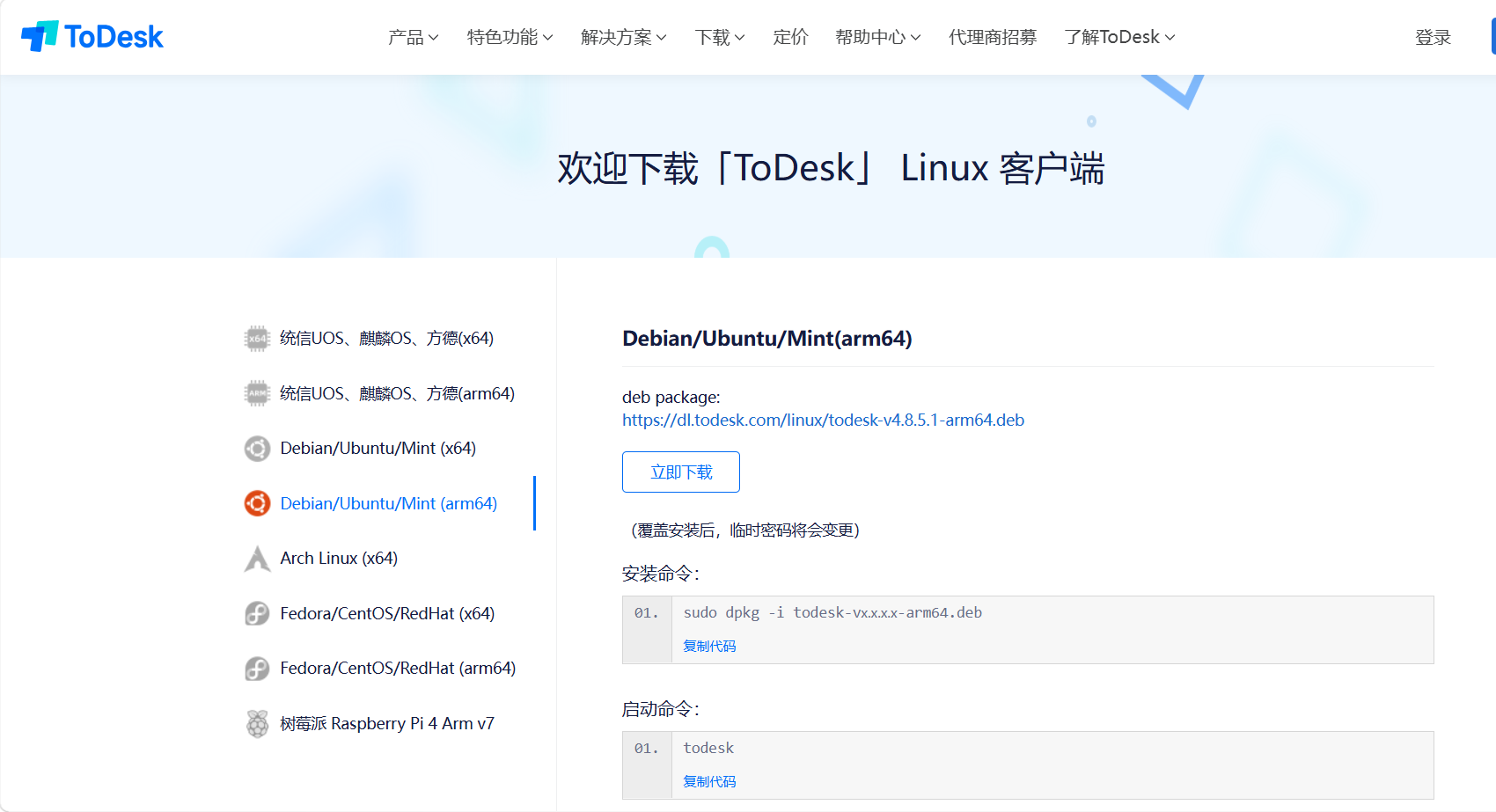
Task: Copy the sudo dpkg install command via 复制代码
Action: [x=709, y=646]
